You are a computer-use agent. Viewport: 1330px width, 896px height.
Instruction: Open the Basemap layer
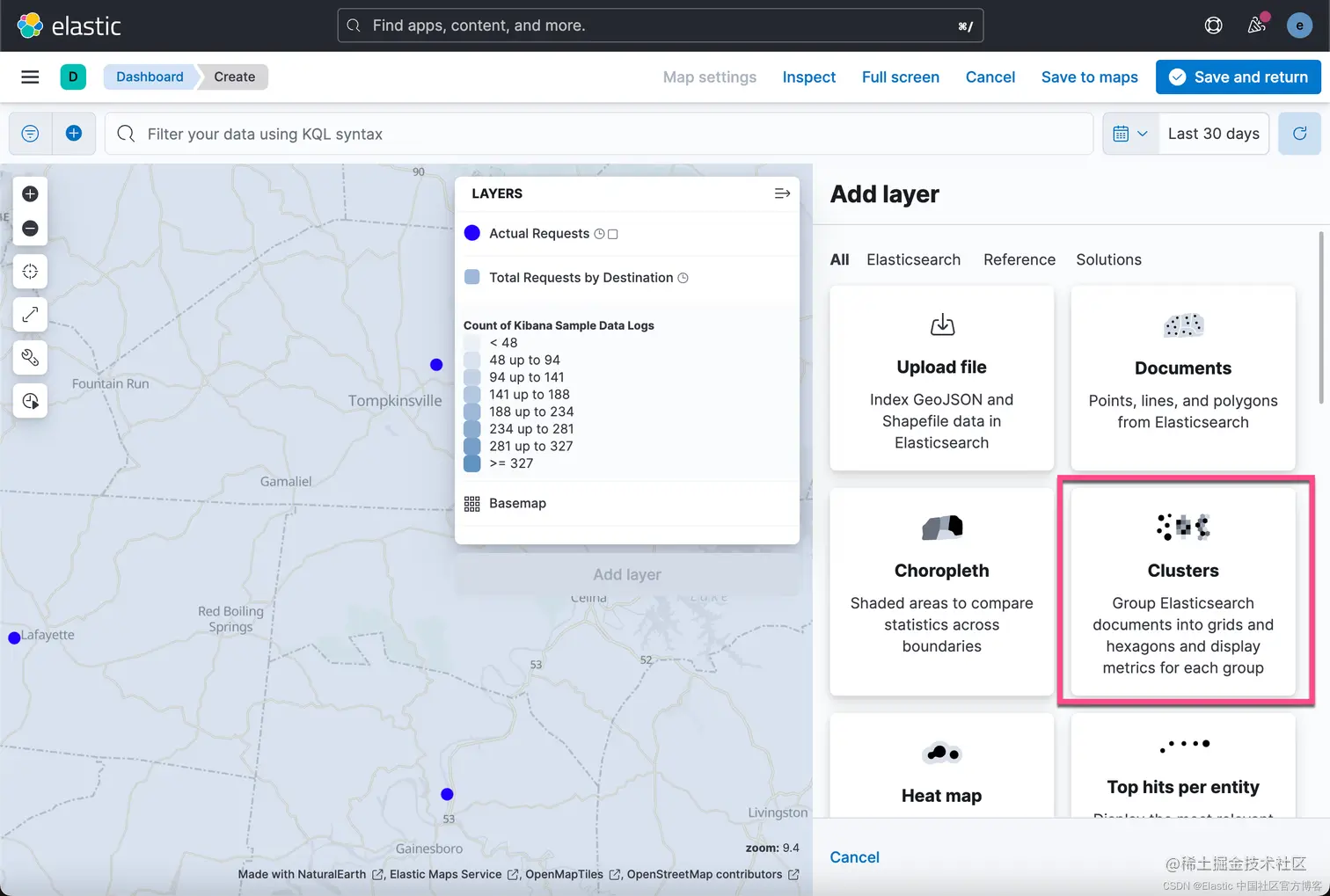coord(517,504)
